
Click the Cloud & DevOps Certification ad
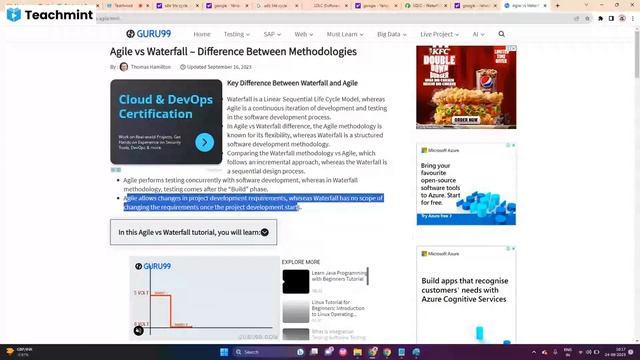166,122
